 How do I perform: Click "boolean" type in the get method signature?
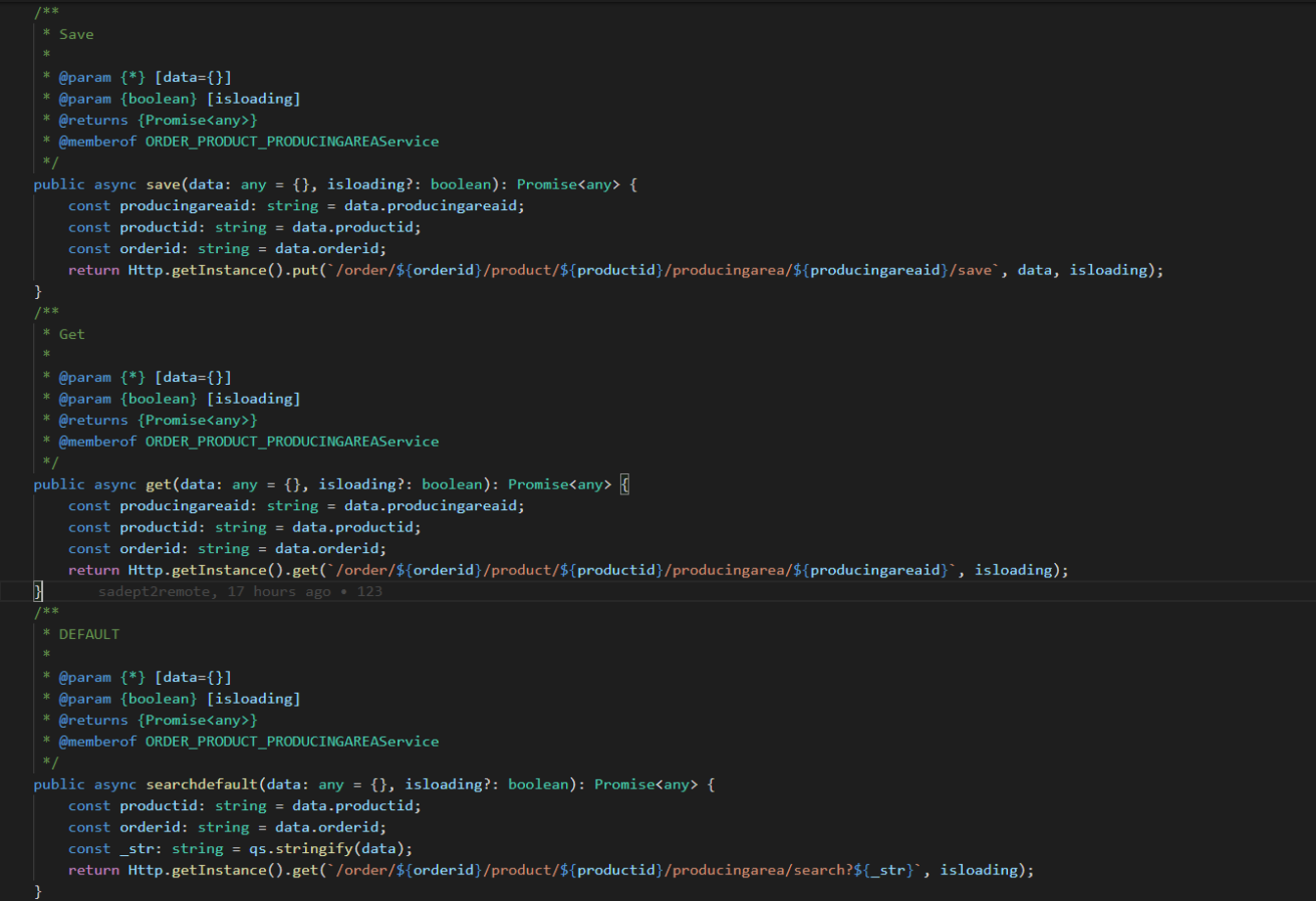(452, 485)
